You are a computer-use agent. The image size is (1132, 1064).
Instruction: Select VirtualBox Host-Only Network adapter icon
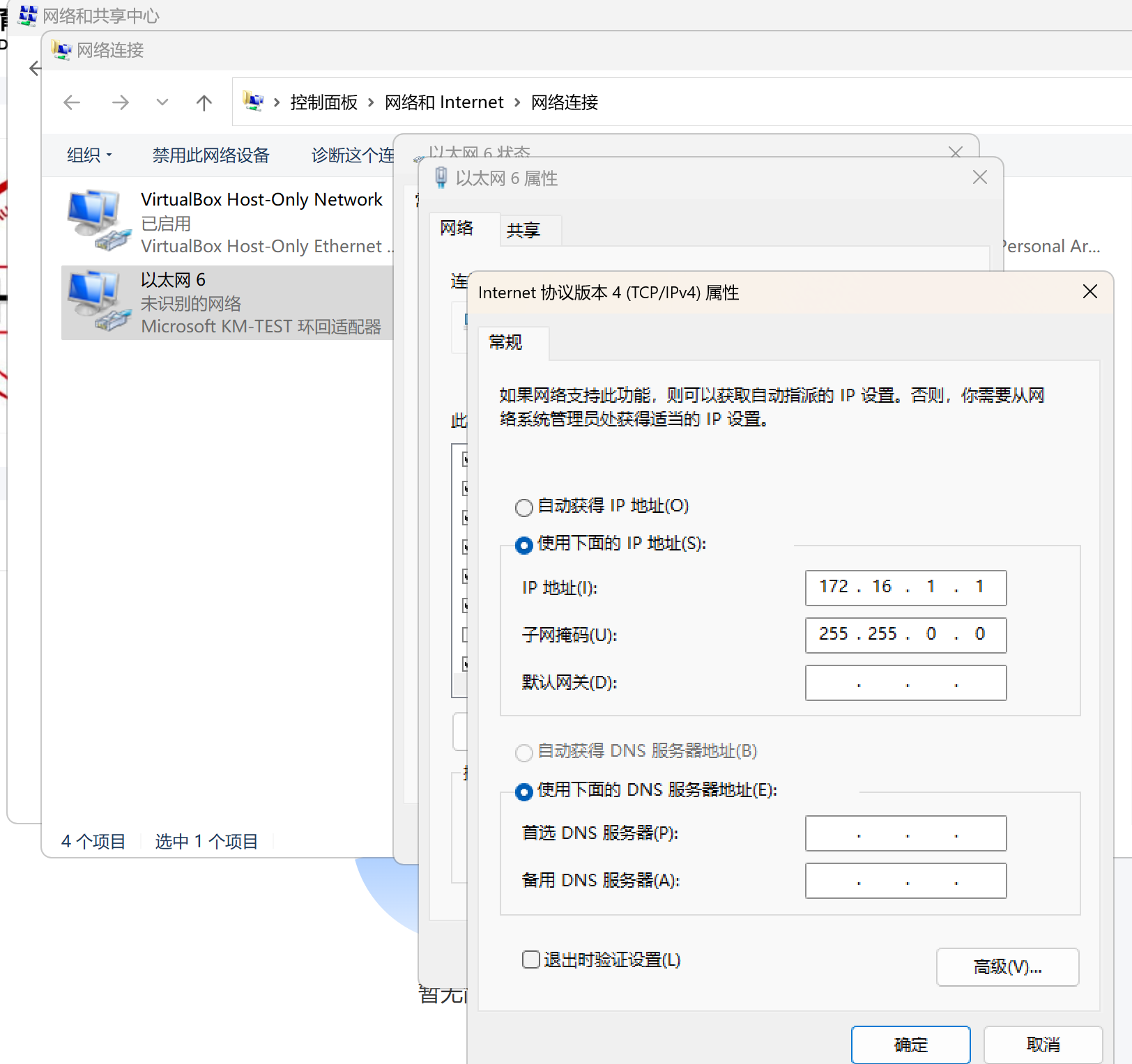coord(99,221)
